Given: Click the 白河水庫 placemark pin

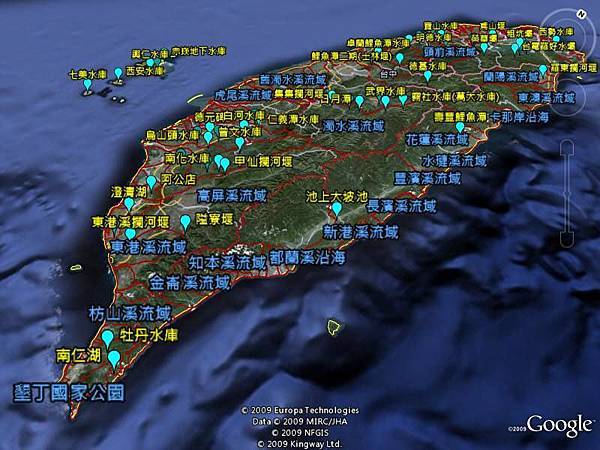Looking at the screenshot, I should pos(244,124).
